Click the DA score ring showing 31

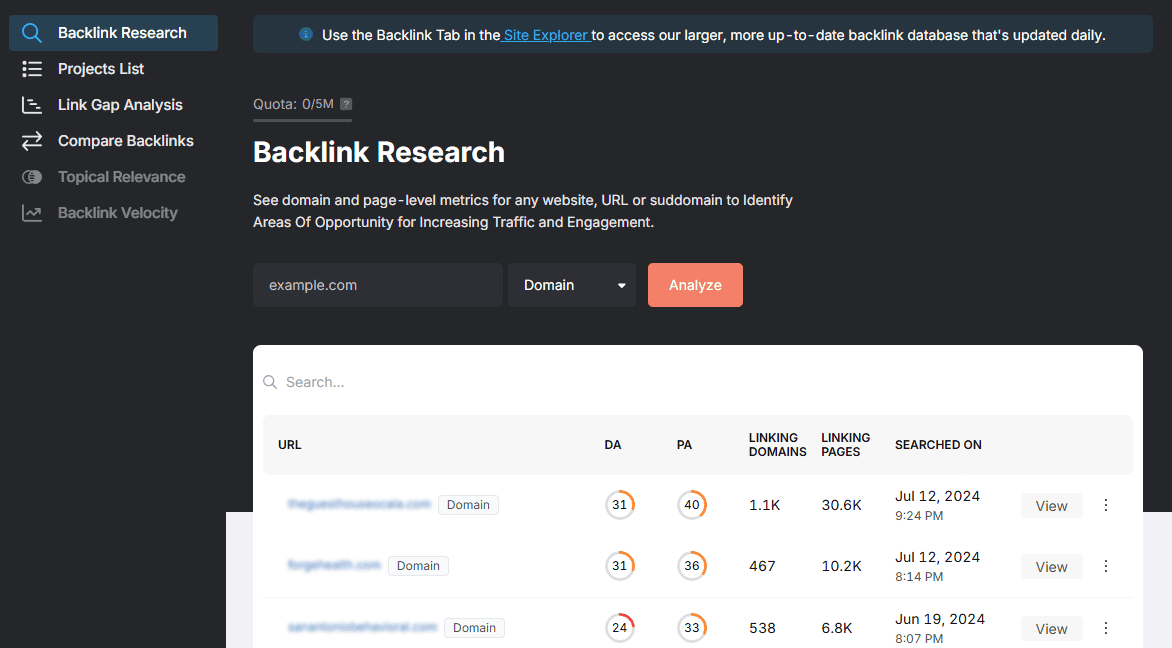[x=620, y=505]
